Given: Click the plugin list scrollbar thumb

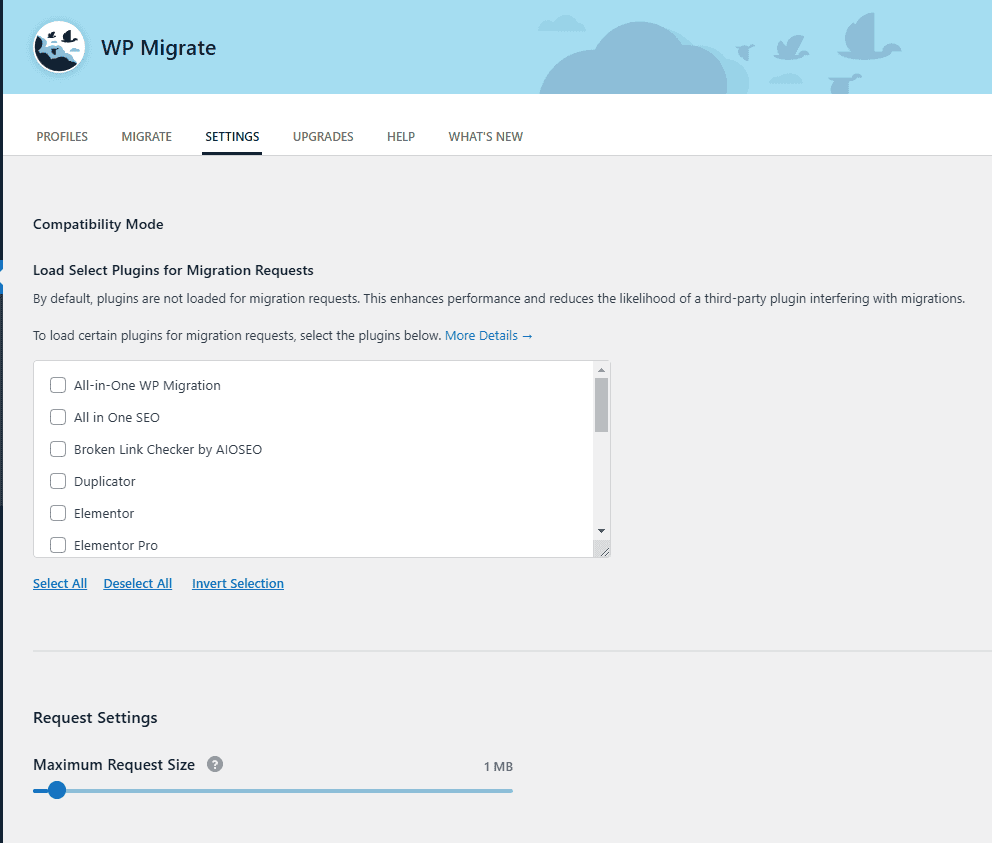Looking at the screenshot, I should click(601, 405).
